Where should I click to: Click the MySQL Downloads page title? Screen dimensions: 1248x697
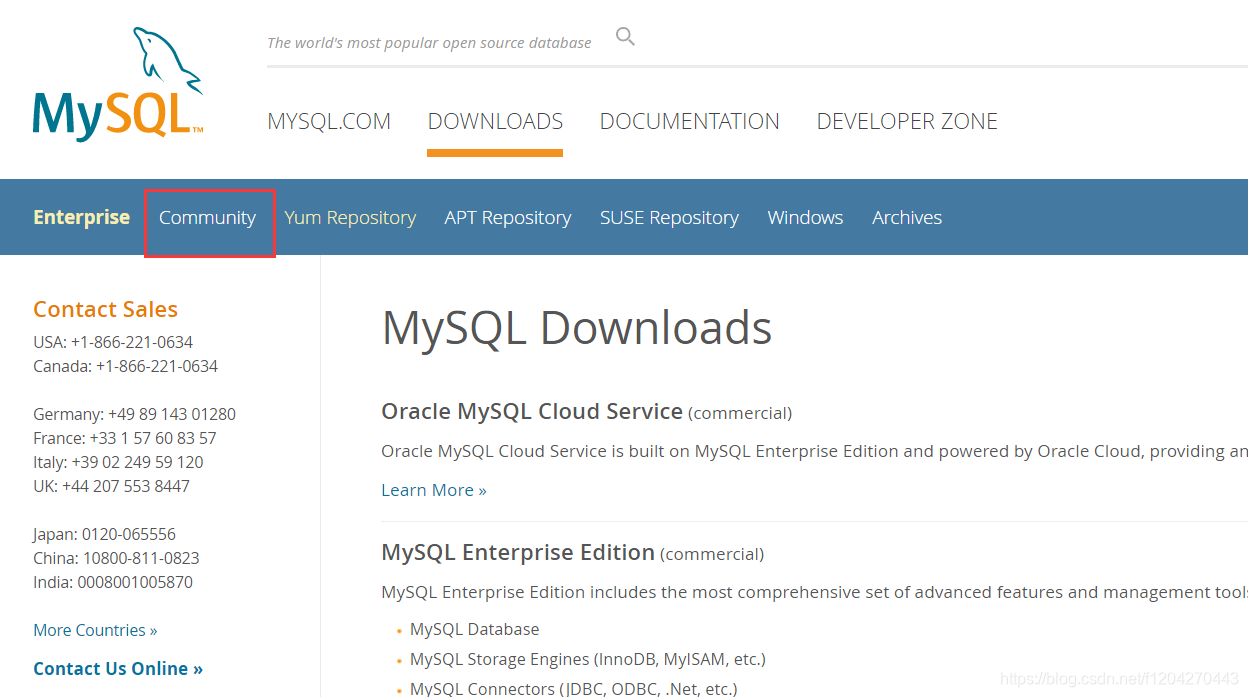tap(577, 327)
